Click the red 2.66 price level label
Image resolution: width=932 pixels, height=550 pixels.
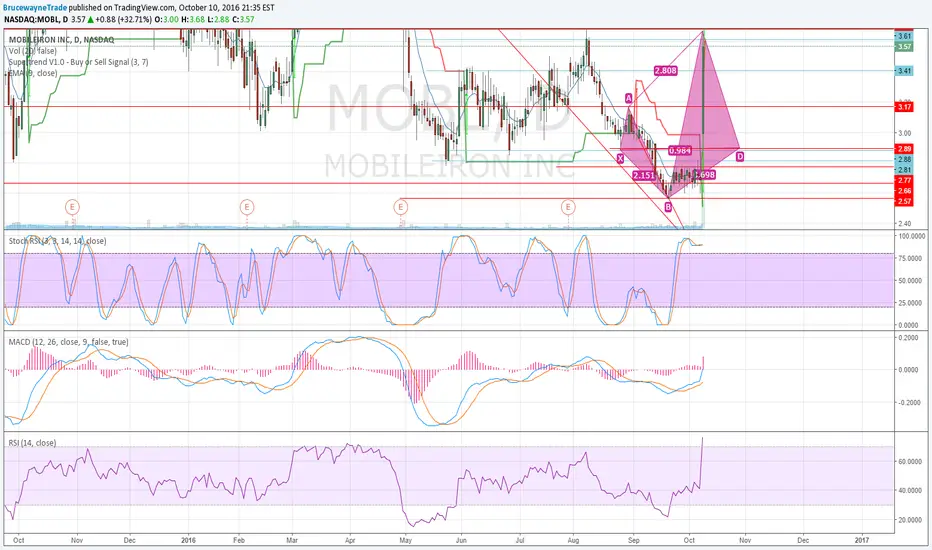point(904,191)
